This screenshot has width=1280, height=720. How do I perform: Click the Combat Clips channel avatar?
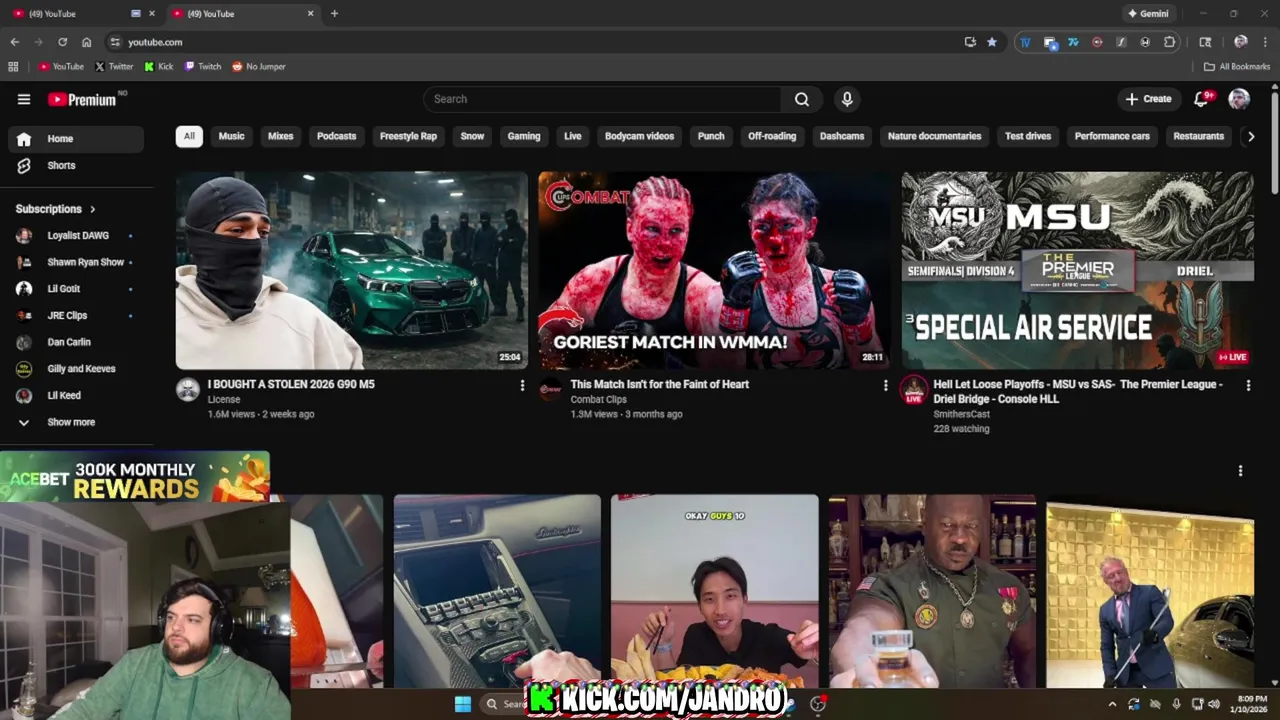pos(551,390)
